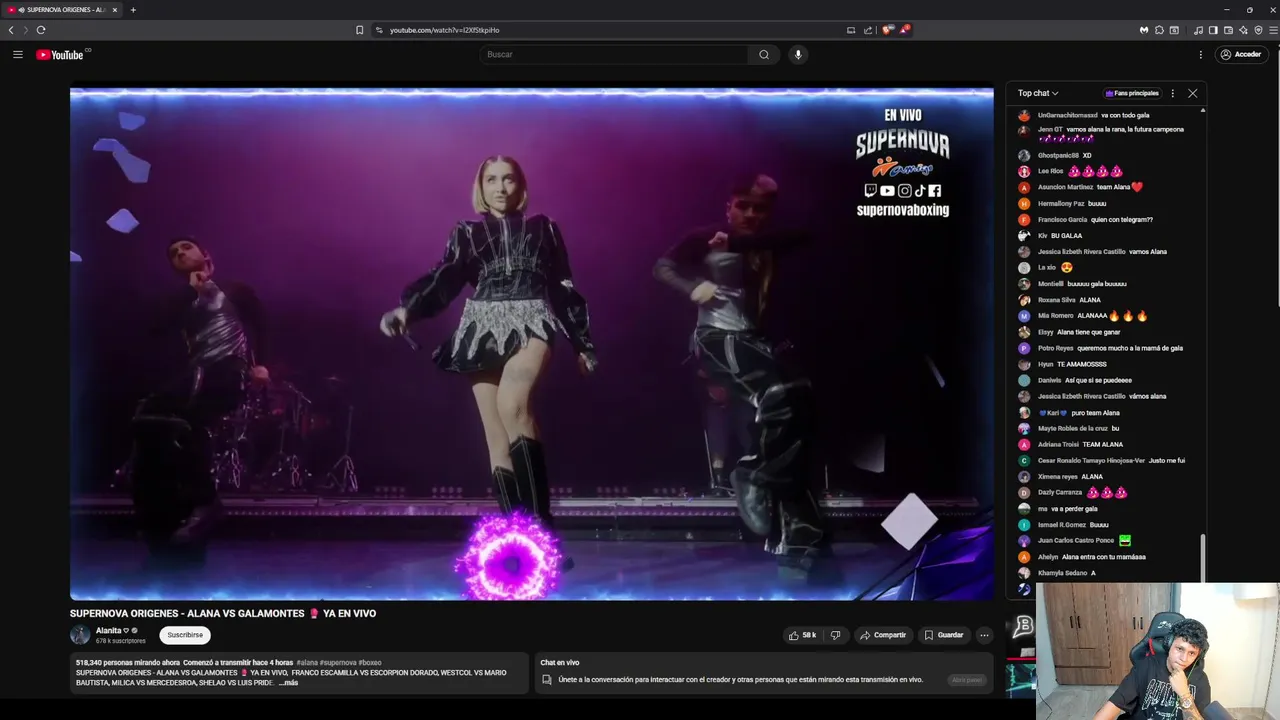
Task: Go back with browser back arrow
Action: [11, 30]
